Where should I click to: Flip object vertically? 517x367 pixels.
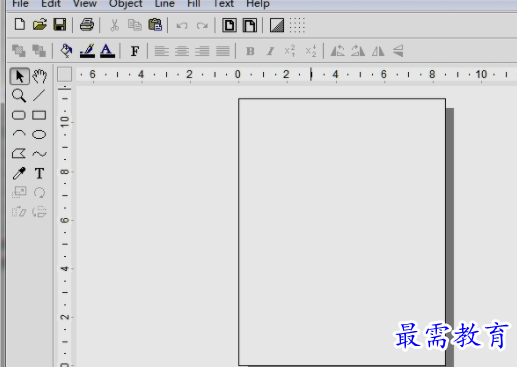pos(398,51)
